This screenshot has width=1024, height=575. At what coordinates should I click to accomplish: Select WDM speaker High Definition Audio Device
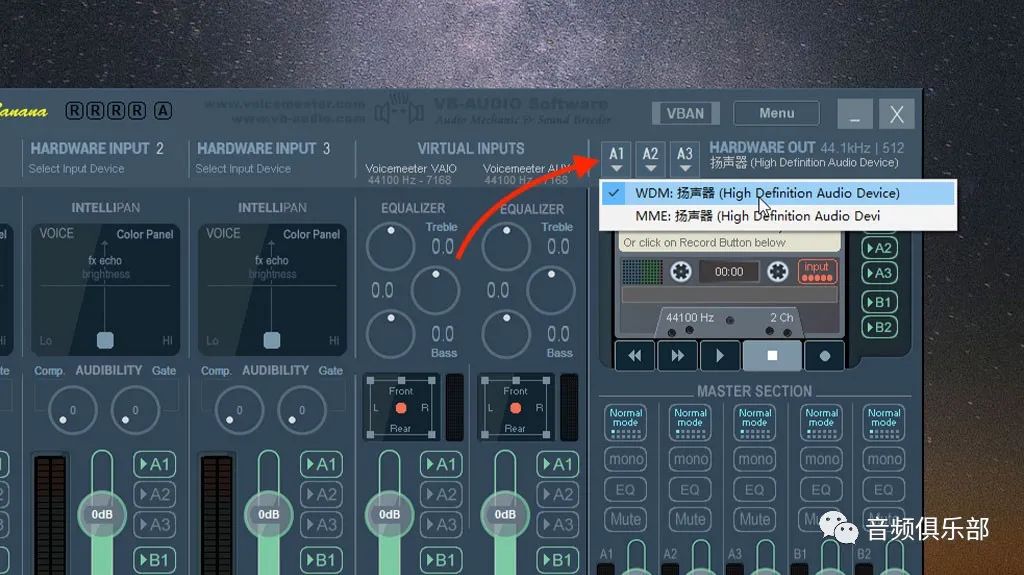pyautogui.click(x=778, y=193)
